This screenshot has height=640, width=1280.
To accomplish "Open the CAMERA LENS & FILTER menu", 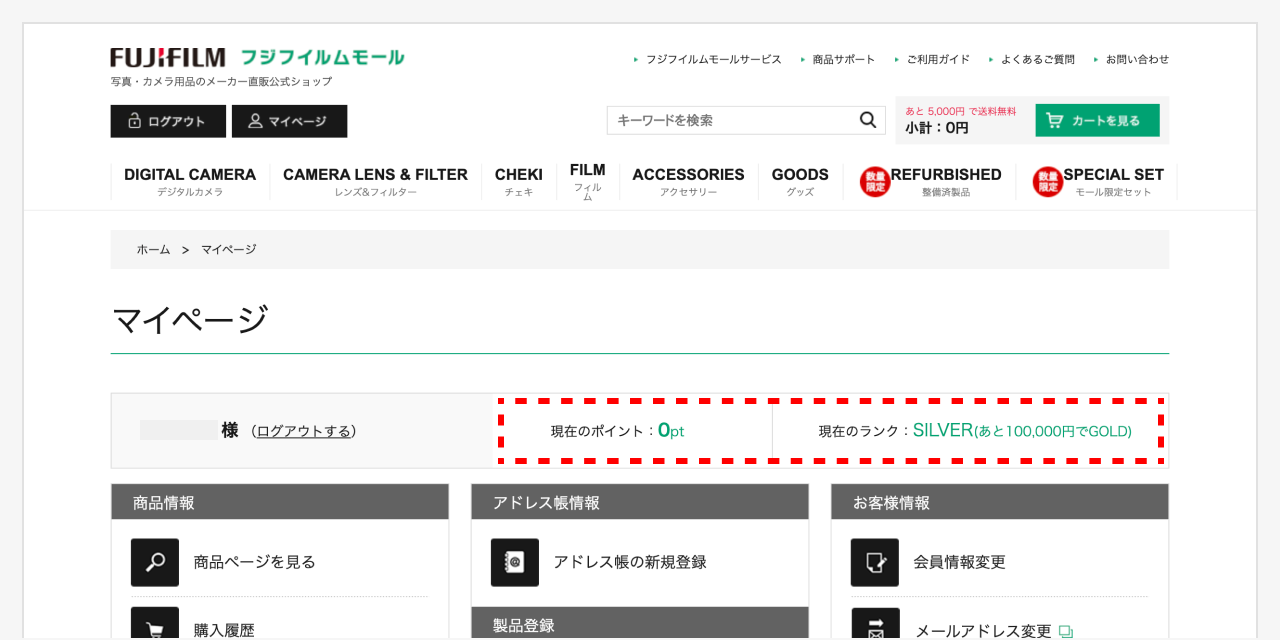I will (375, 181).
